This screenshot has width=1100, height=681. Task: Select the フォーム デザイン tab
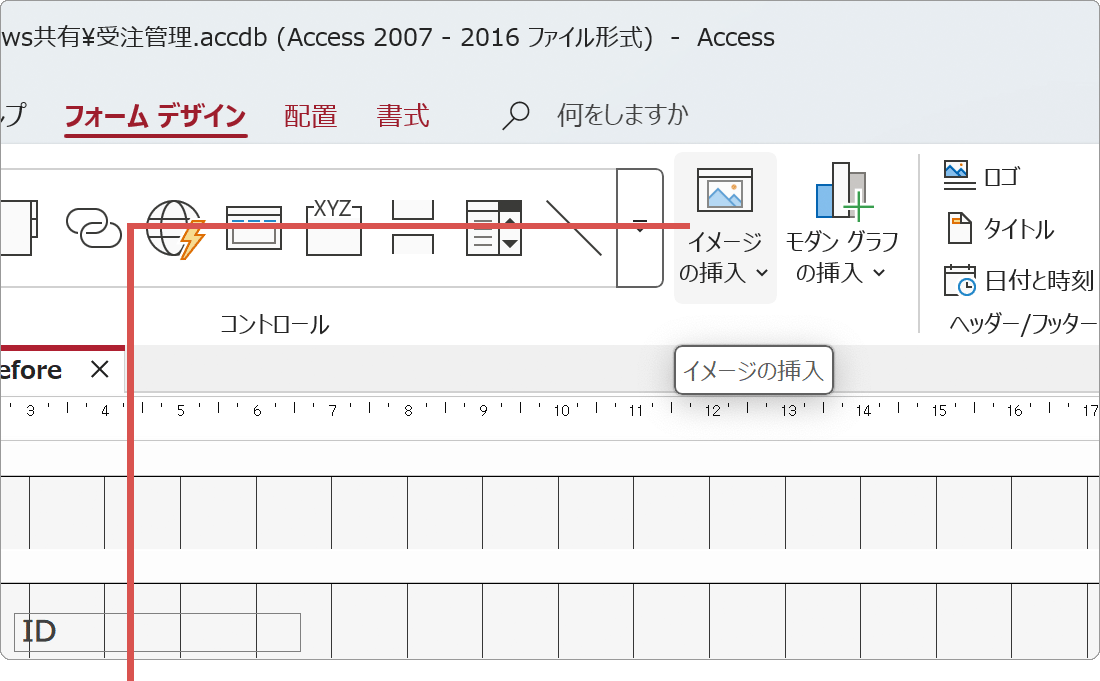[x=155, y=115]
